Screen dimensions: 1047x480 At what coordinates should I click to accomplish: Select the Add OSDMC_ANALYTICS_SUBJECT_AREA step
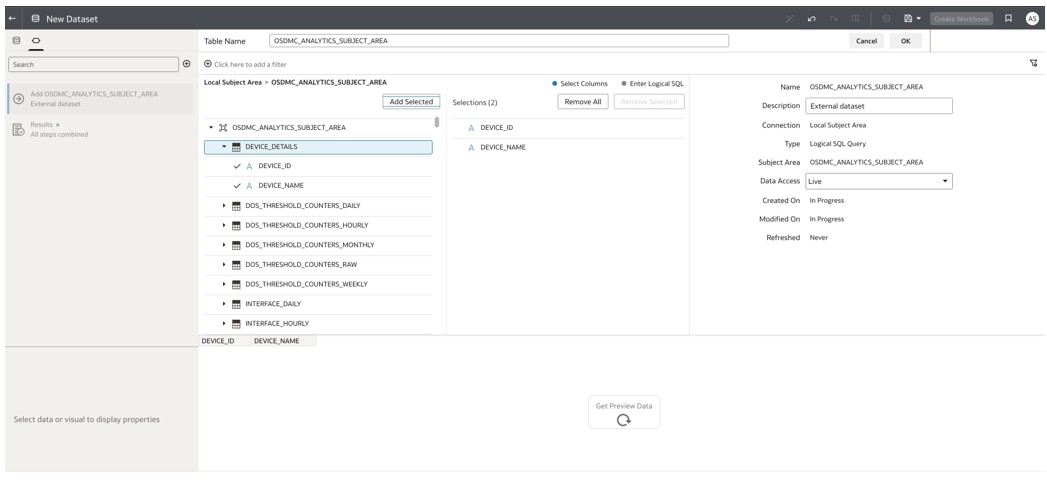pos(100,99)
